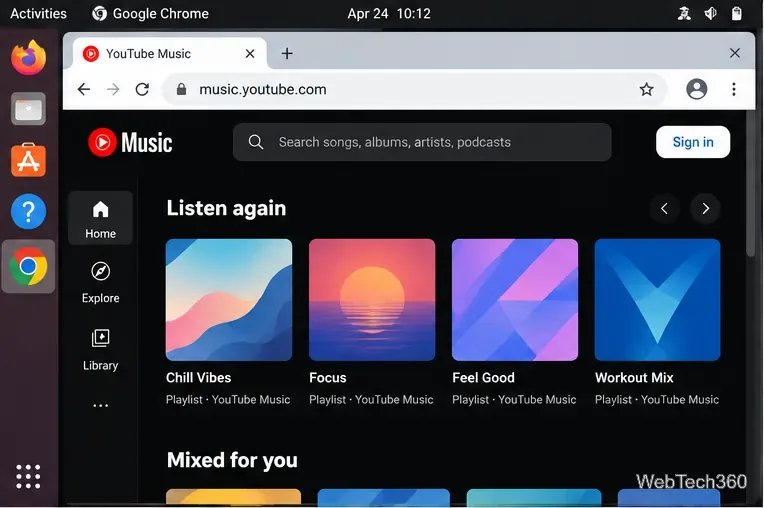Screen dimensions: 764x508
Task: Open Chrome three-dot menu
Action: [734, 89]
